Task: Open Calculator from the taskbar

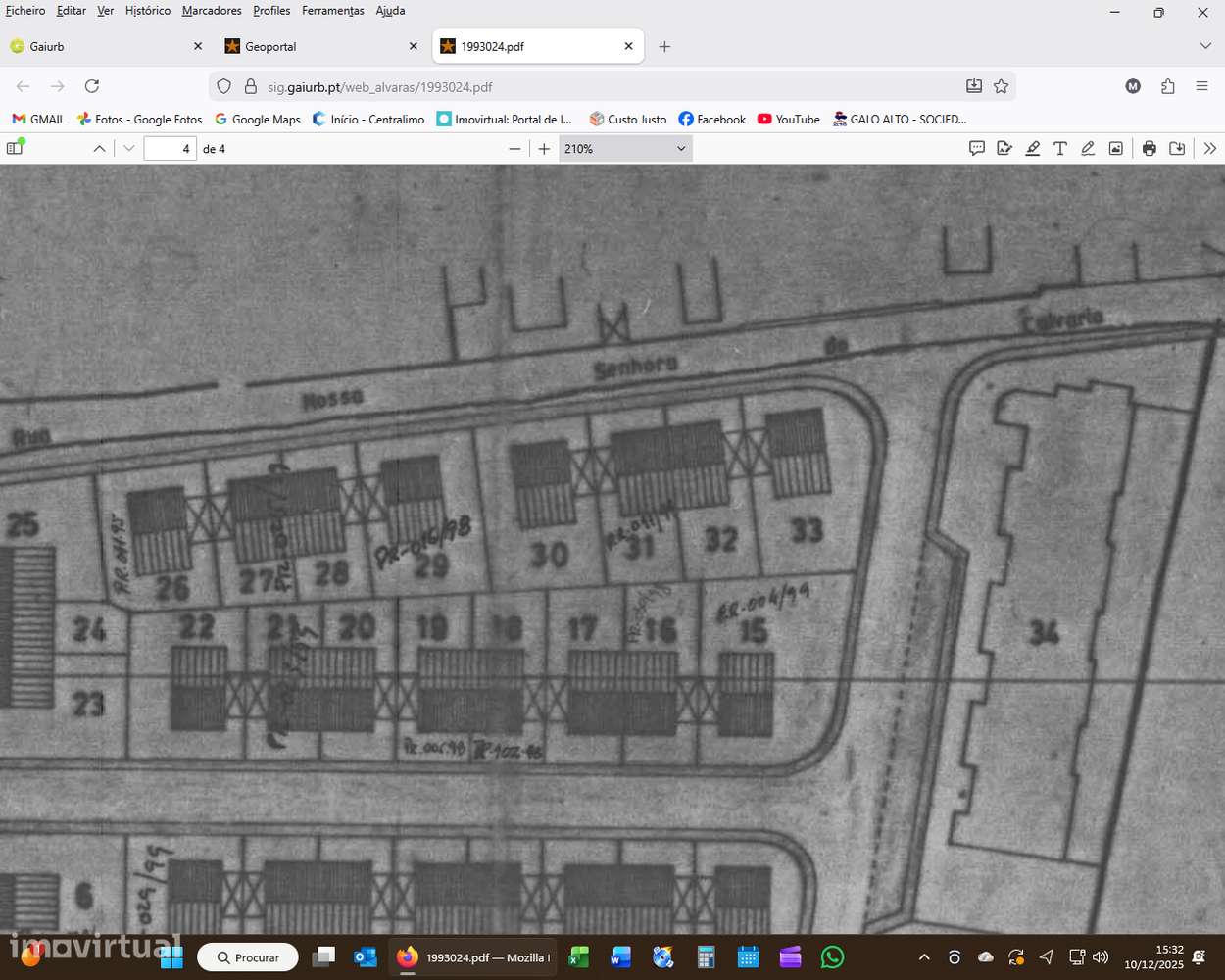Action: click(706, 957)
